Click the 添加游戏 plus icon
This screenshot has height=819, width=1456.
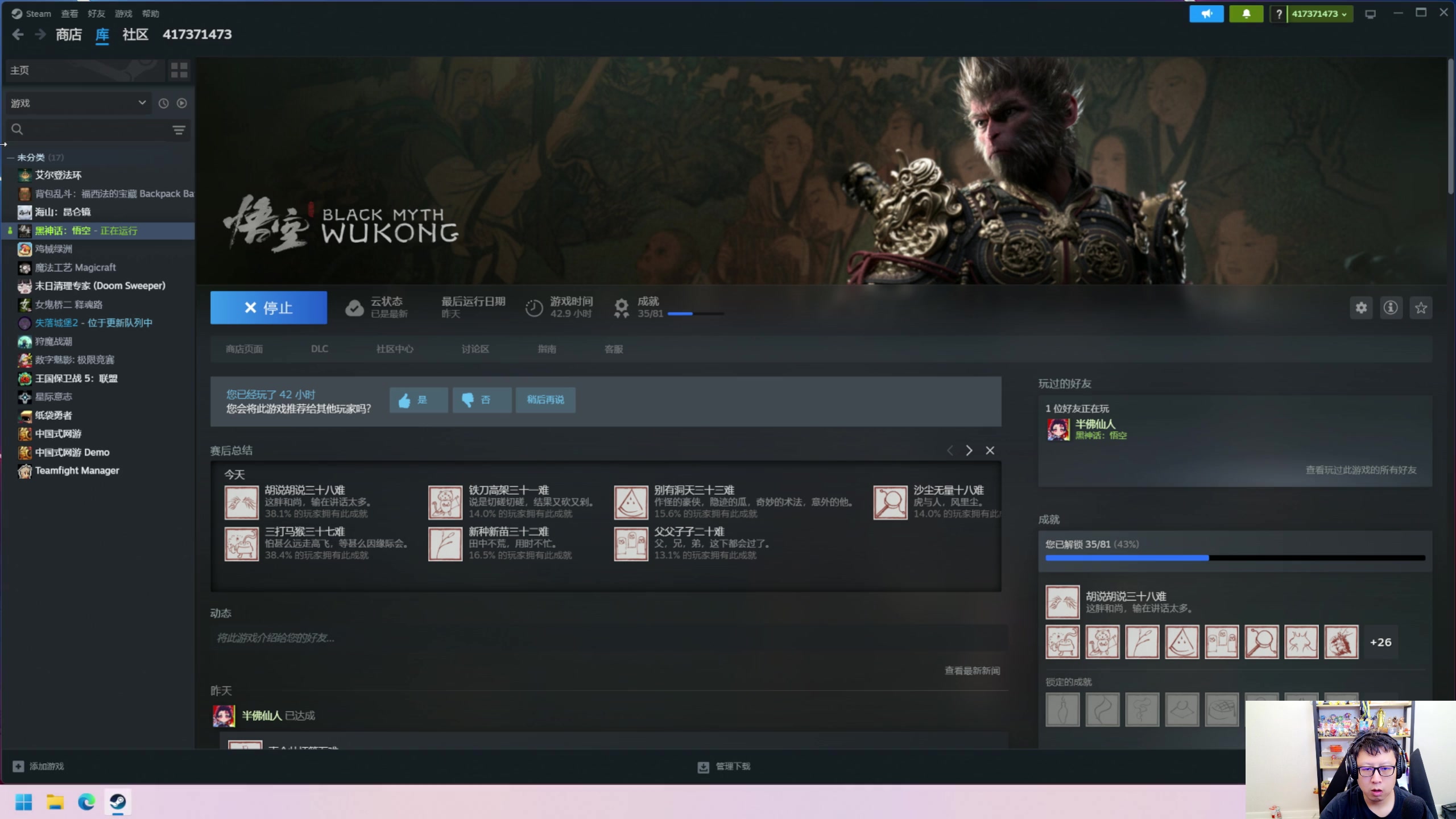18,766
